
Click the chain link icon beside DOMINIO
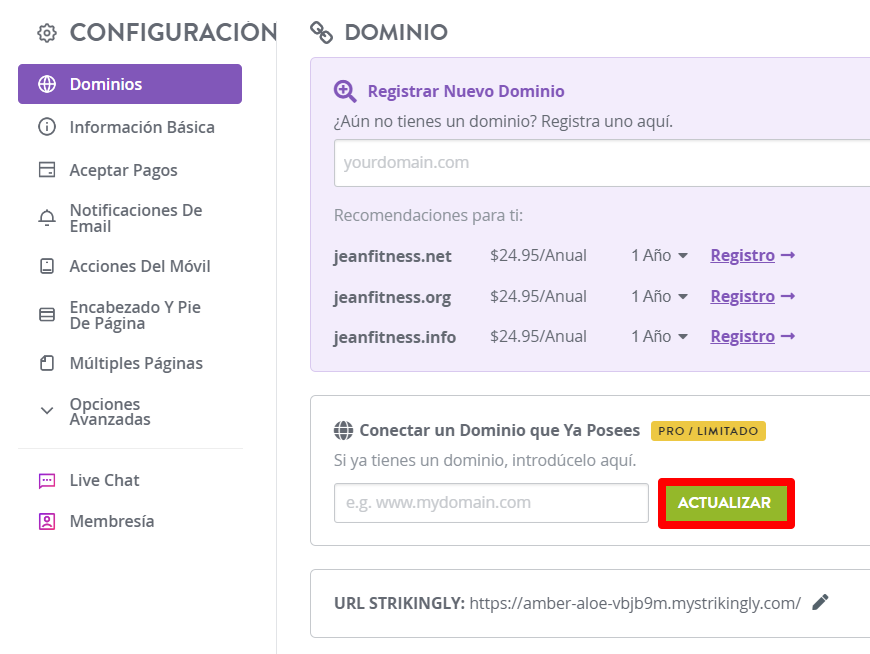click(x=321, y=32)
